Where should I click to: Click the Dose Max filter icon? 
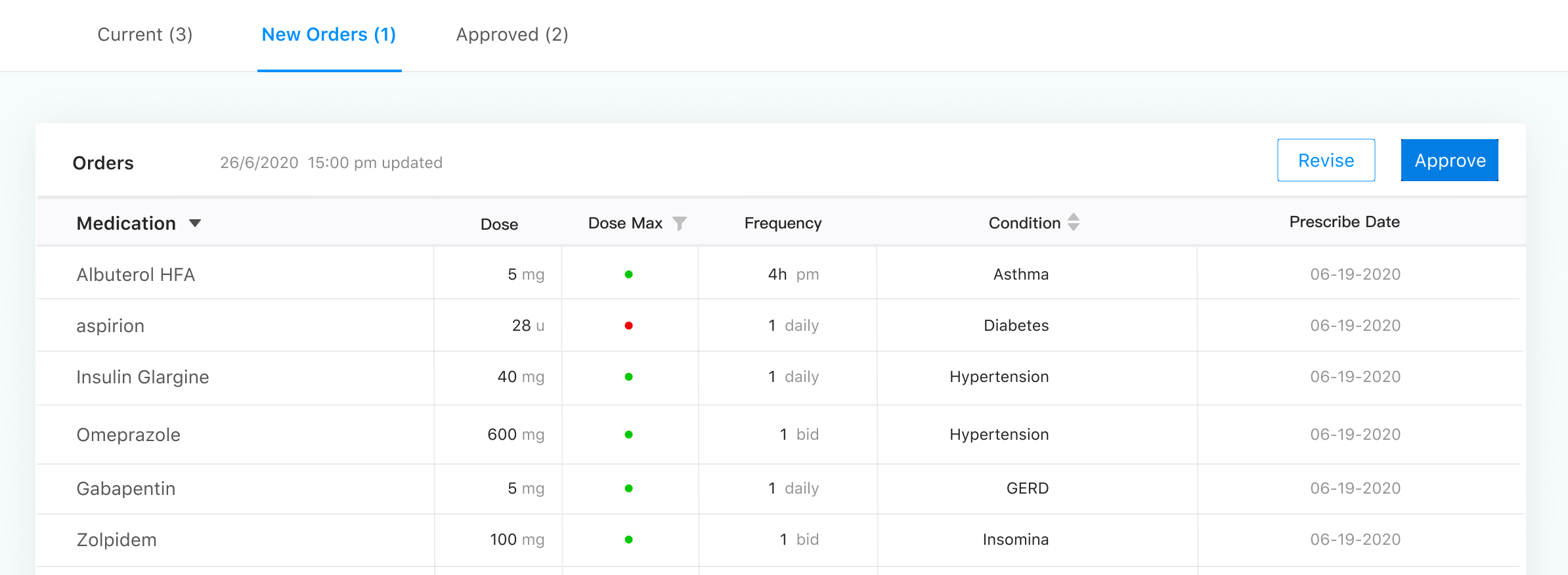[x=680, y=224]
